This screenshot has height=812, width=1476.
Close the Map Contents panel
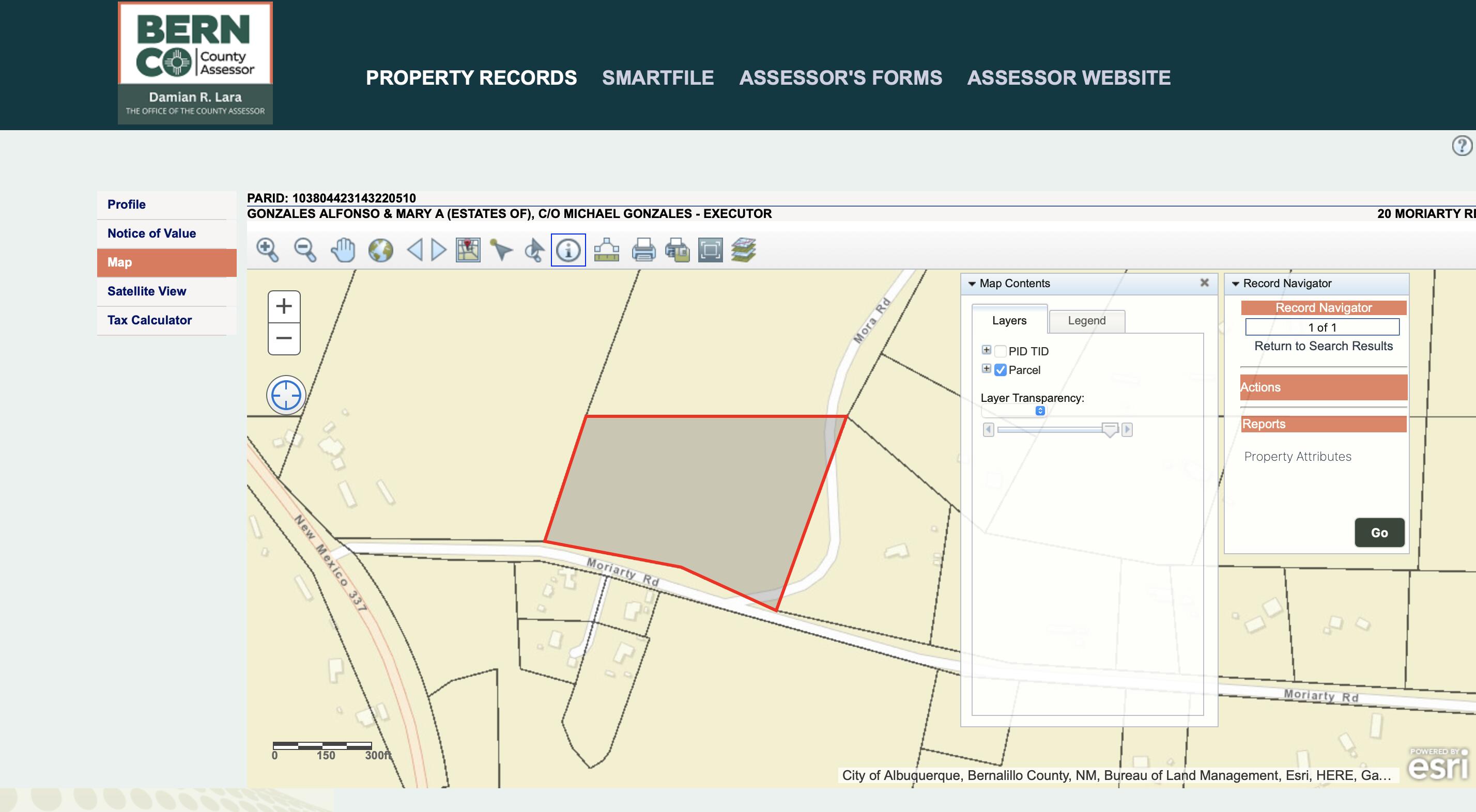(x=1204, y=283)
